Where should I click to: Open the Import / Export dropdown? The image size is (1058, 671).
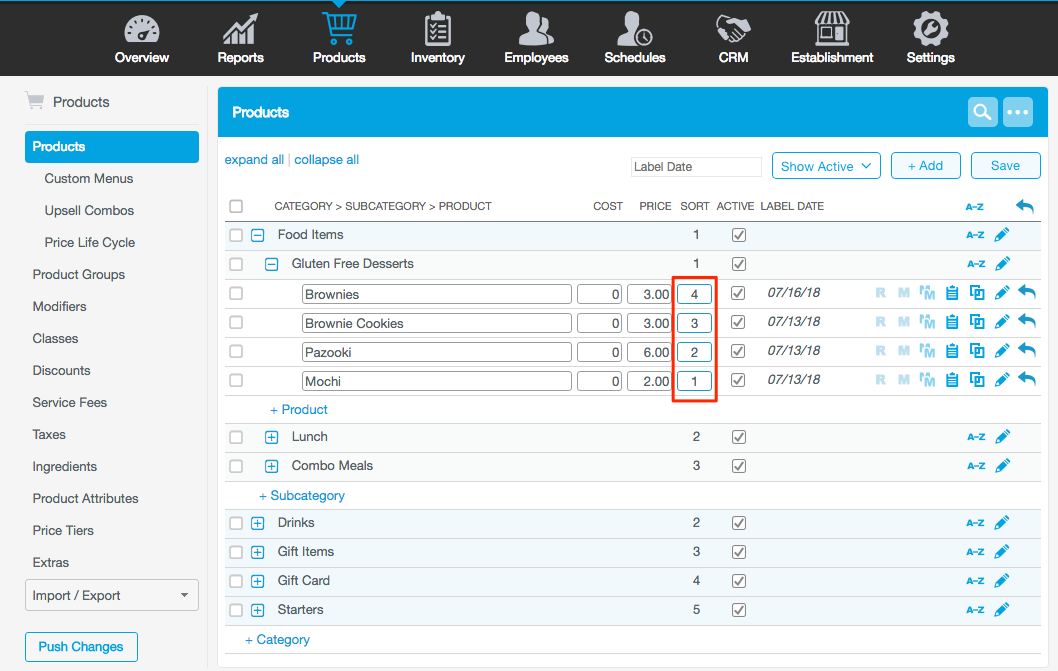(x=111, y=595)
